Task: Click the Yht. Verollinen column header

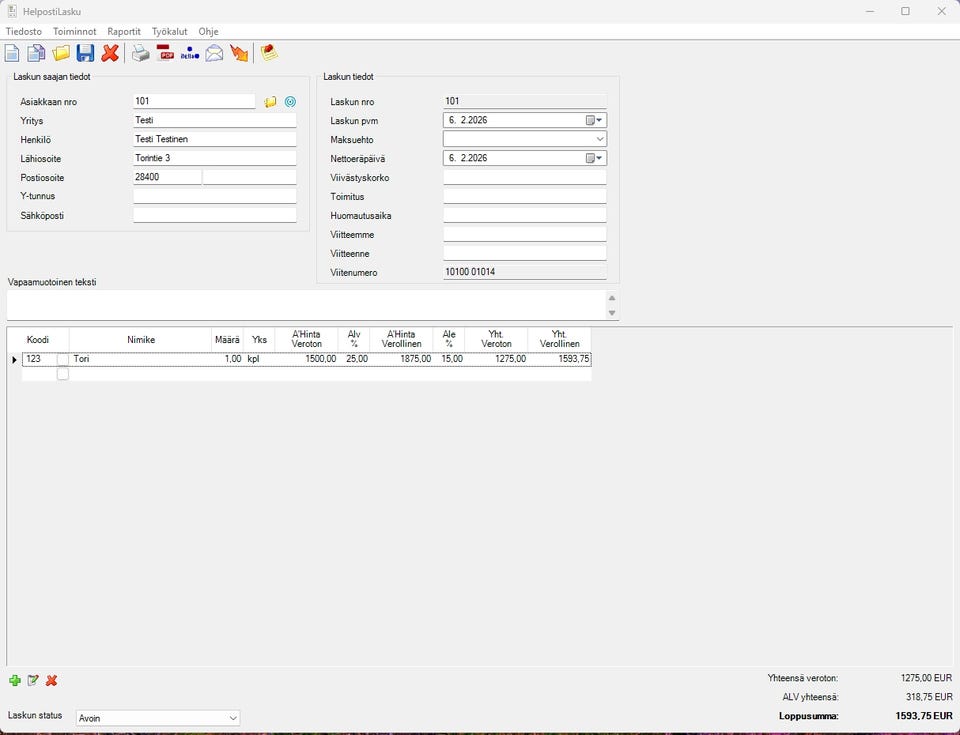Action: [559, 339]
